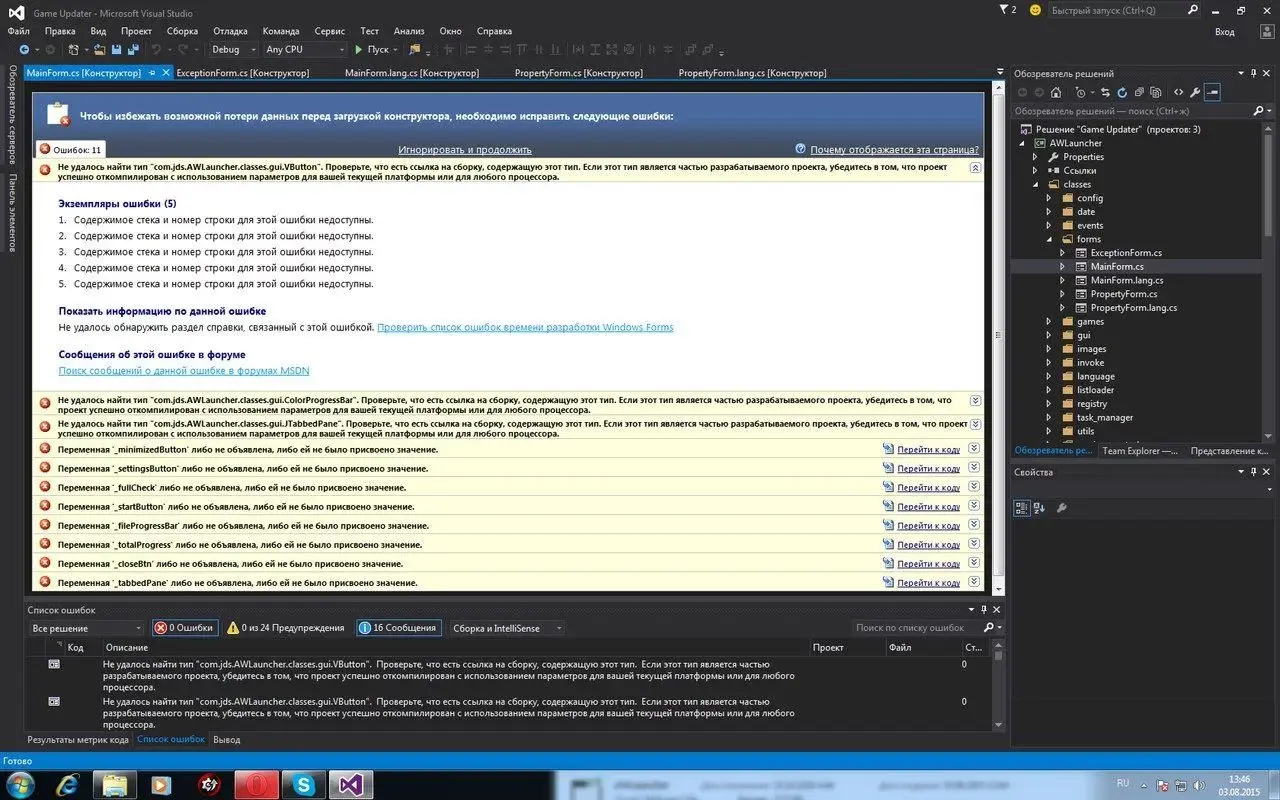Click the Properties wrench icon in Solution Explorer
1280x800 pixels.
click(1195, 92)
